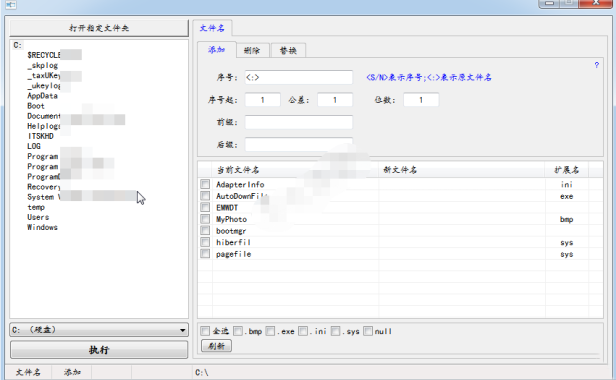Check the null extension filter checkbox
Screen dimensions: 616x380
coord(368,331)
